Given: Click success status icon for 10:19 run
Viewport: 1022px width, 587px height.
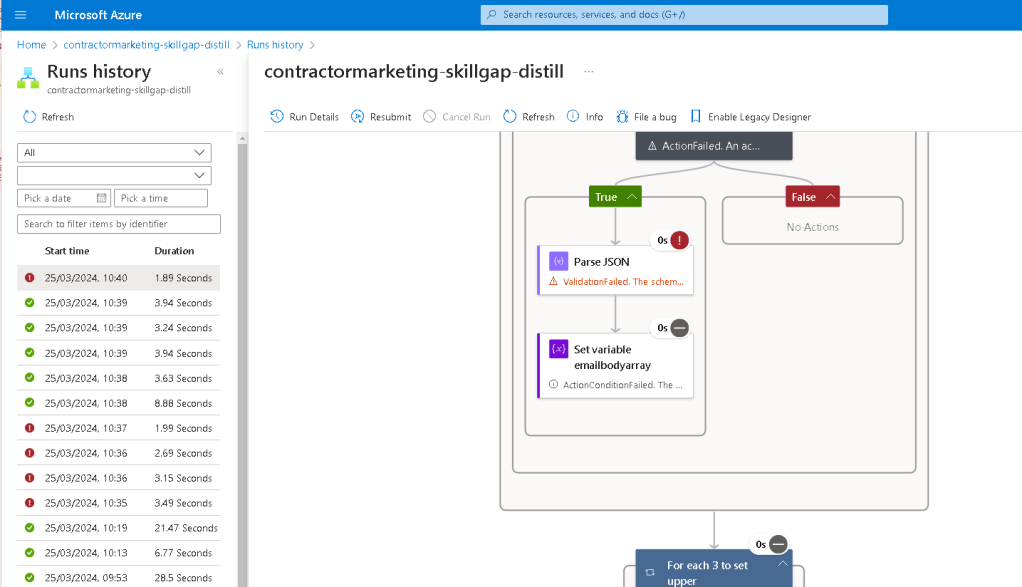Looking at the screenshot, I should click(x=29, y=528).
